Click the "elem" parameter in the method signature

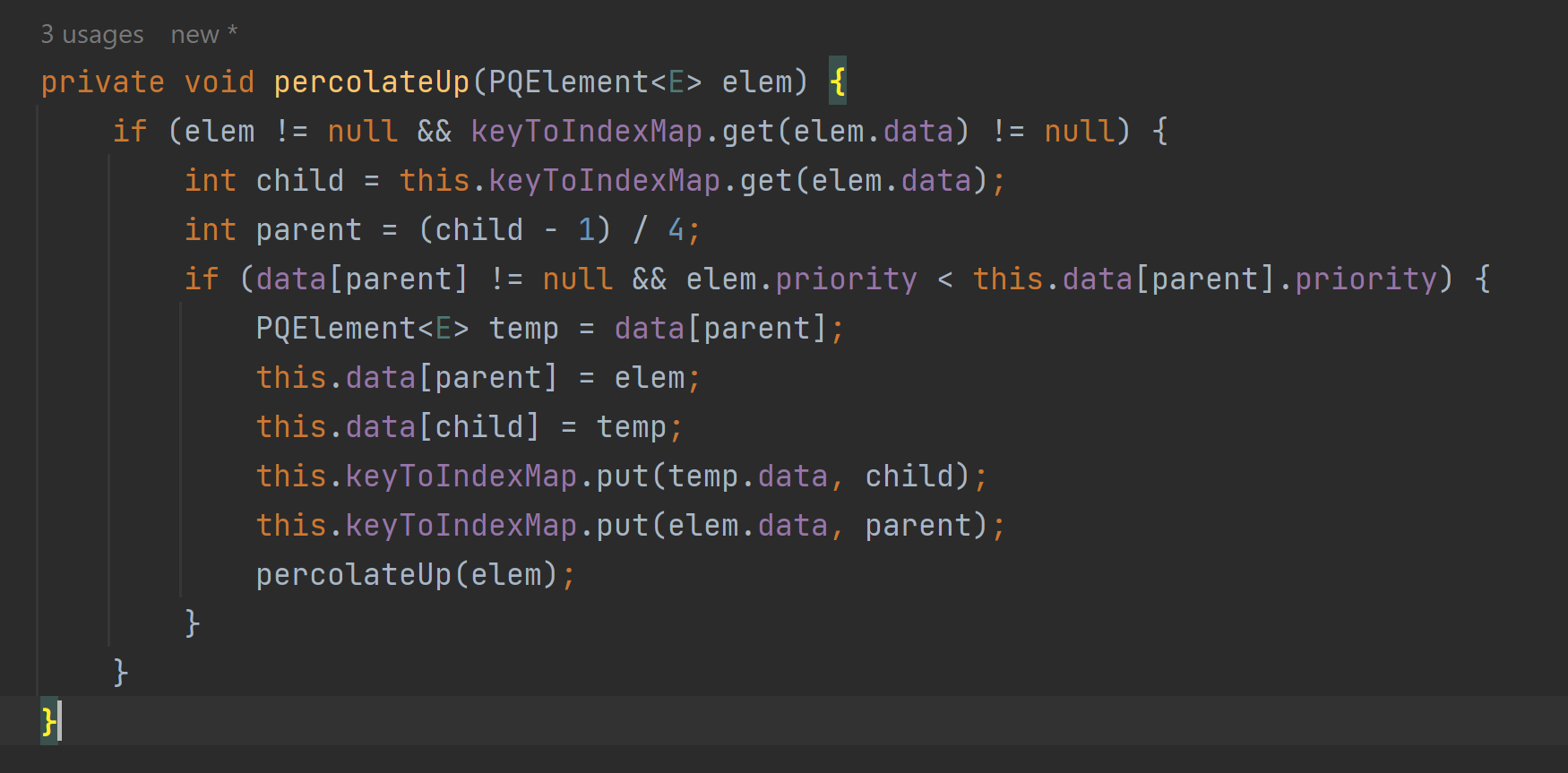(757, 82)
